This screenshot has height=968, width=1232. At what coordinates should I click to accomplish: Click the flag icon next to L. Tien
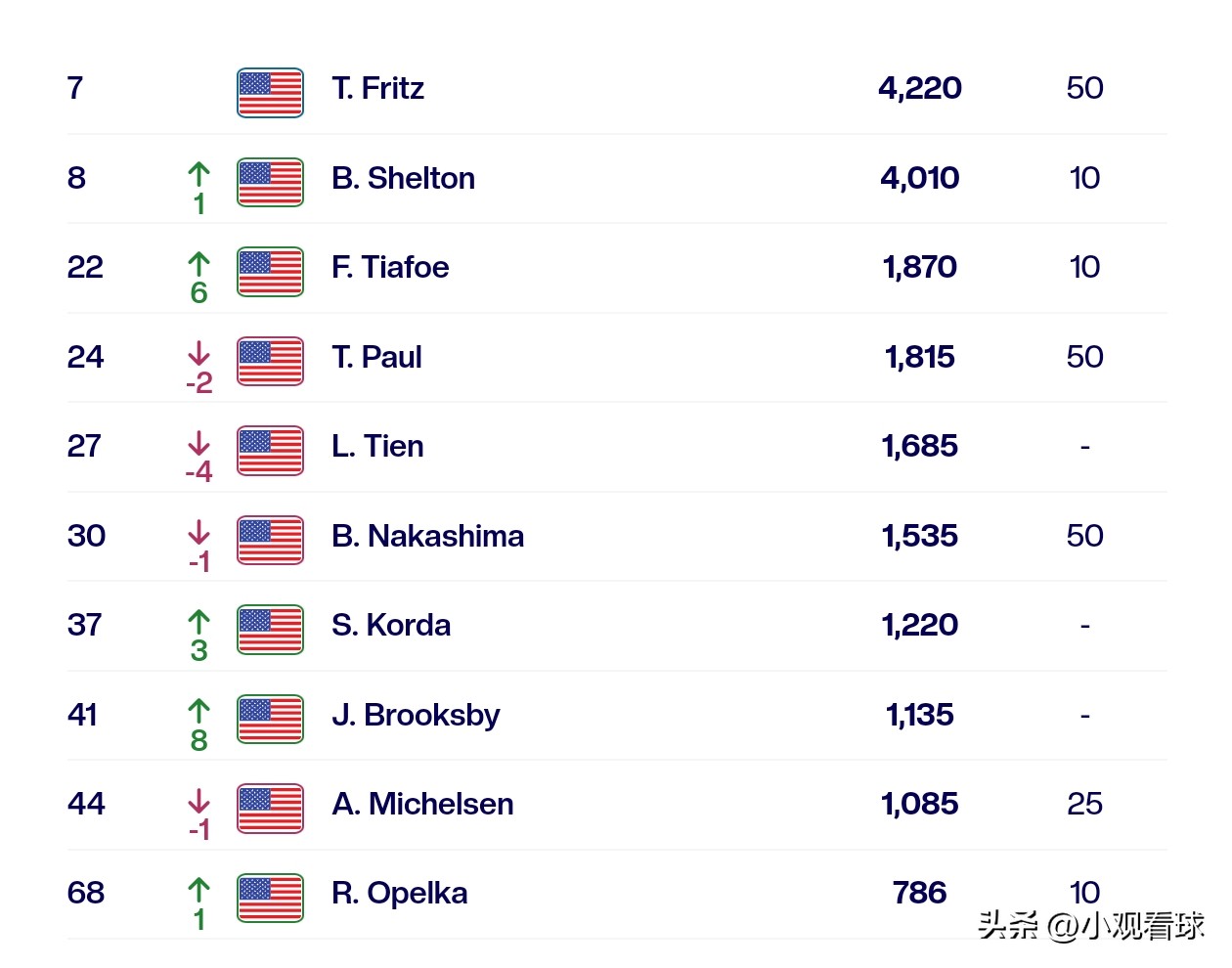(x=270, y=451)
